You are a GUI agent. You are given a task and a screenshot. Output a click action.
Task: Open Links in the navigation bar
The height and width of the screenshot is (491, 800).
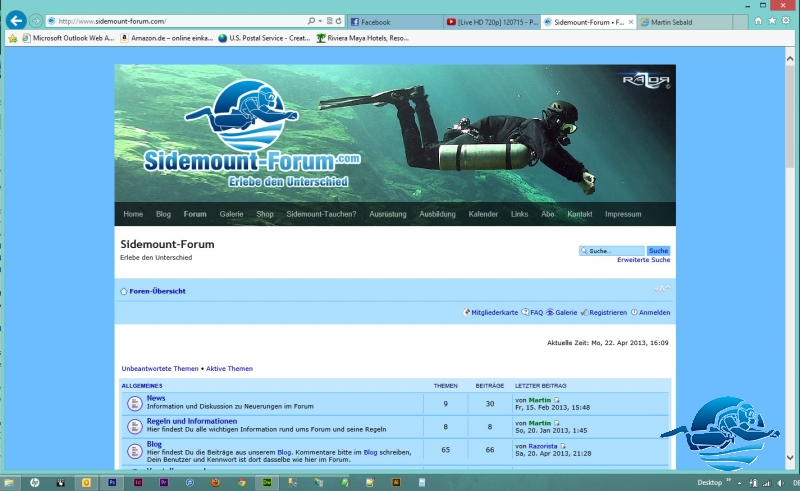519,214
